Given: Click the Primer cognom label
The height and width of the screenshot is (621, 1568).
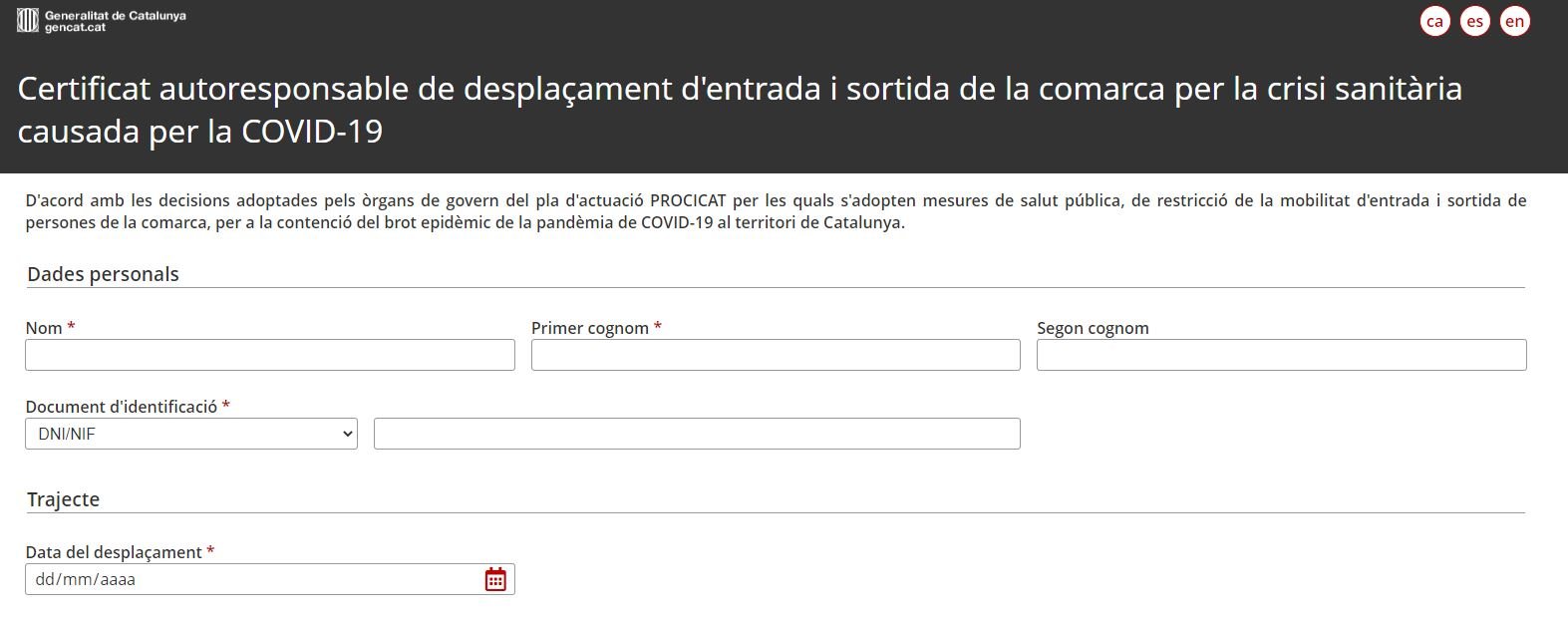Looking at the screenshot, I should click(x=590, y=328).
